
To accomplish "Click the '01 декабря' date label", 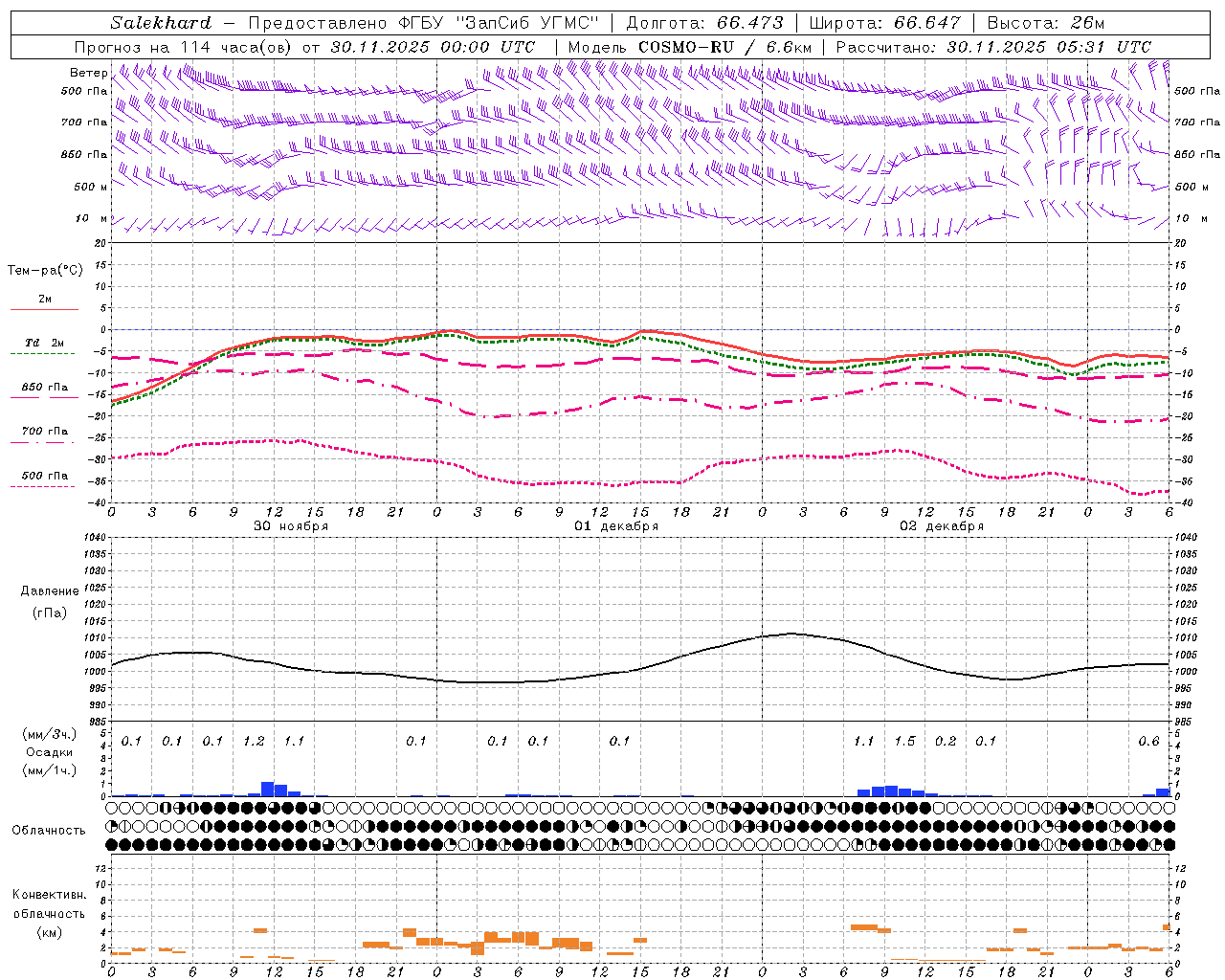I will click(x=616, y=526).
